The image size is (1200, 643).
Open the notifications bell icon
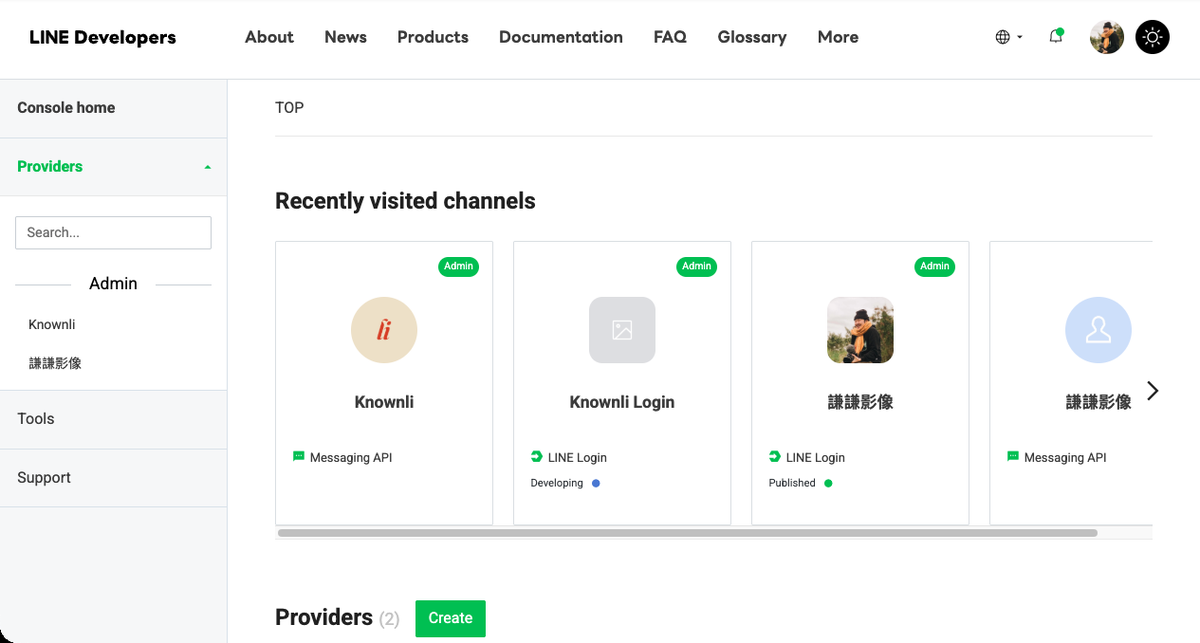coord(1056,37)
